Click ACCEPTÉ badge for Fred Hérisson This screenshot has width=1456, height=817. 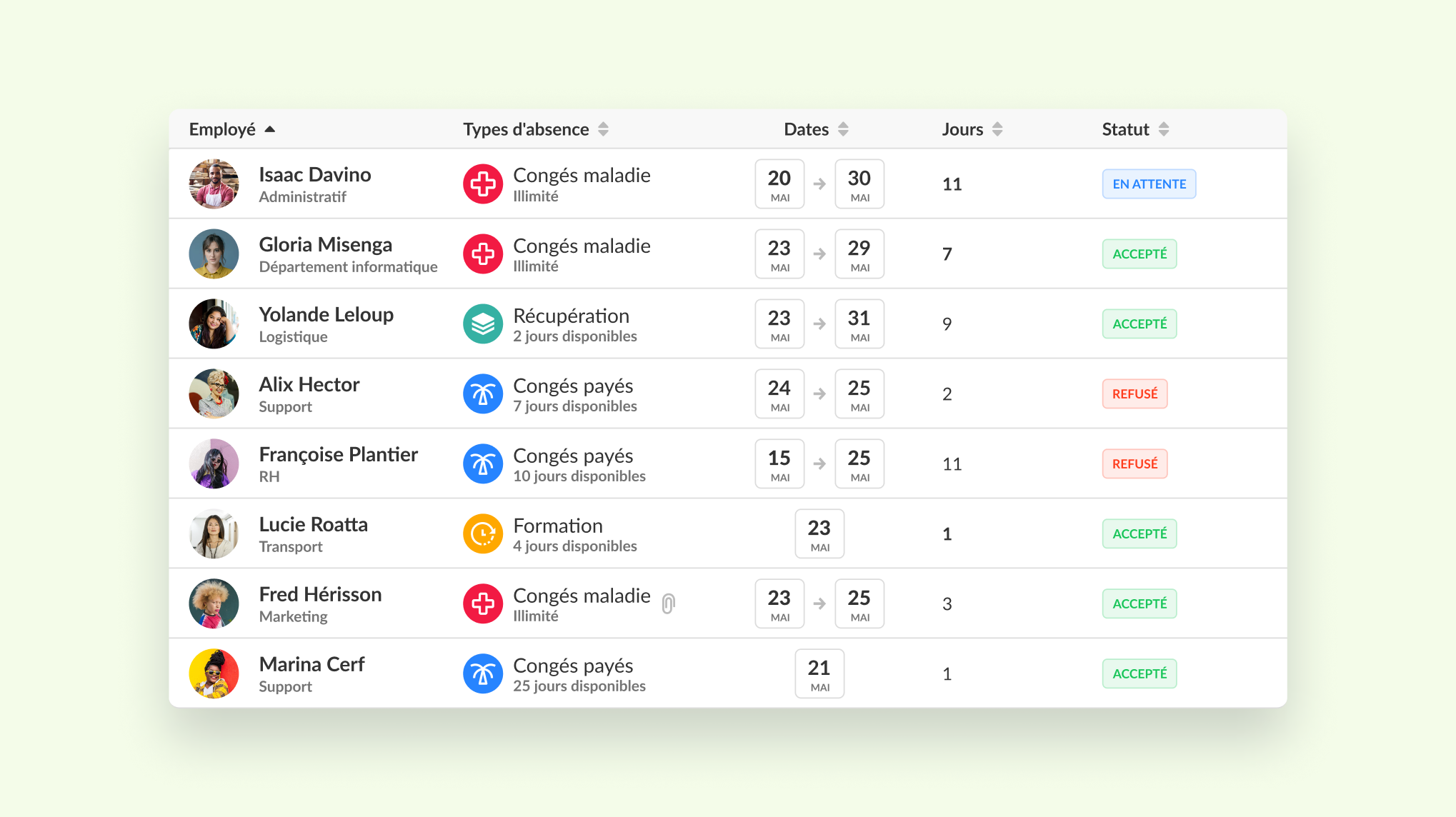pyautogui.click(x=1140, y=604)
